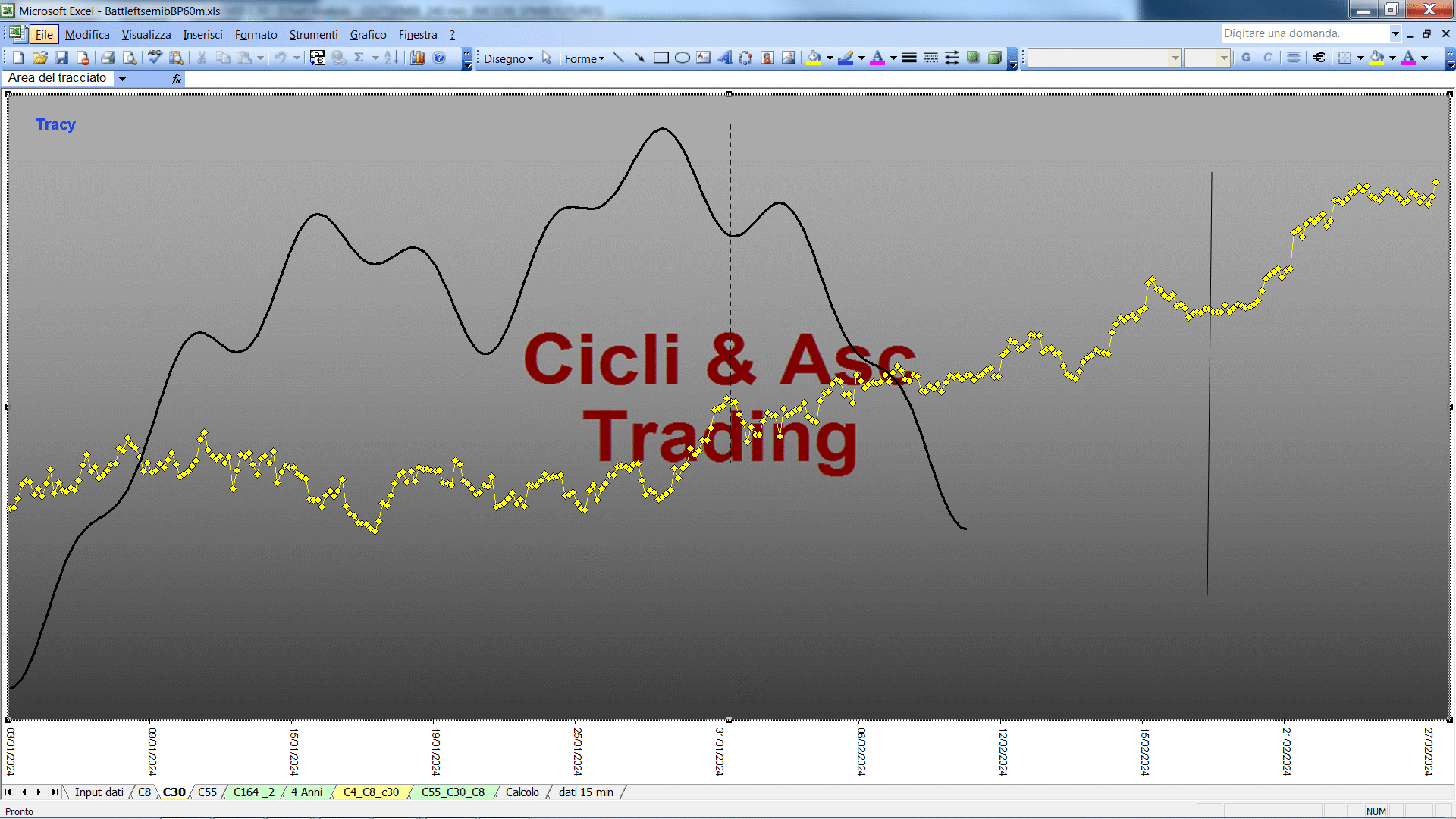Open a file using the Open folder icon
Screen dimensions: 1456x819
40,58
